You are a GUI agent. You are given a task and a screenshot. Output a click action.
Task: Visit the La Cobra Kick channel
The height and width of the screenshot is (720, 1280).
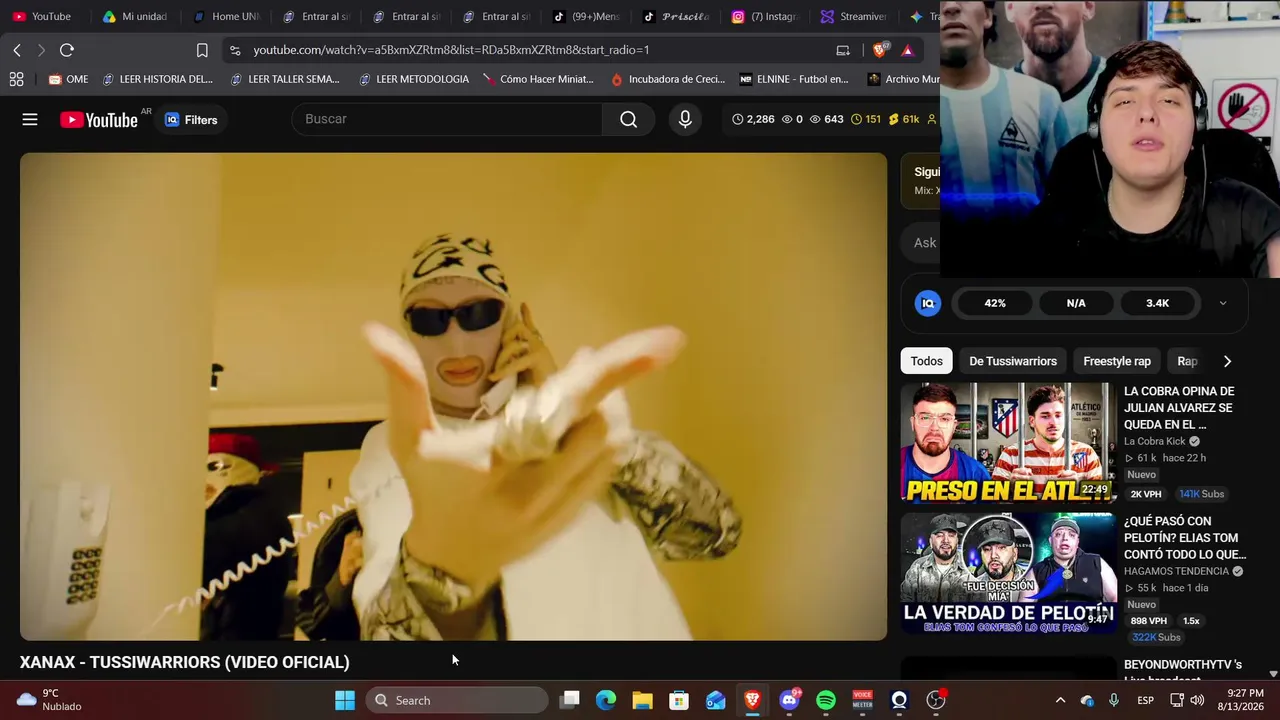pyautogui.click(x=1154, y=441)
